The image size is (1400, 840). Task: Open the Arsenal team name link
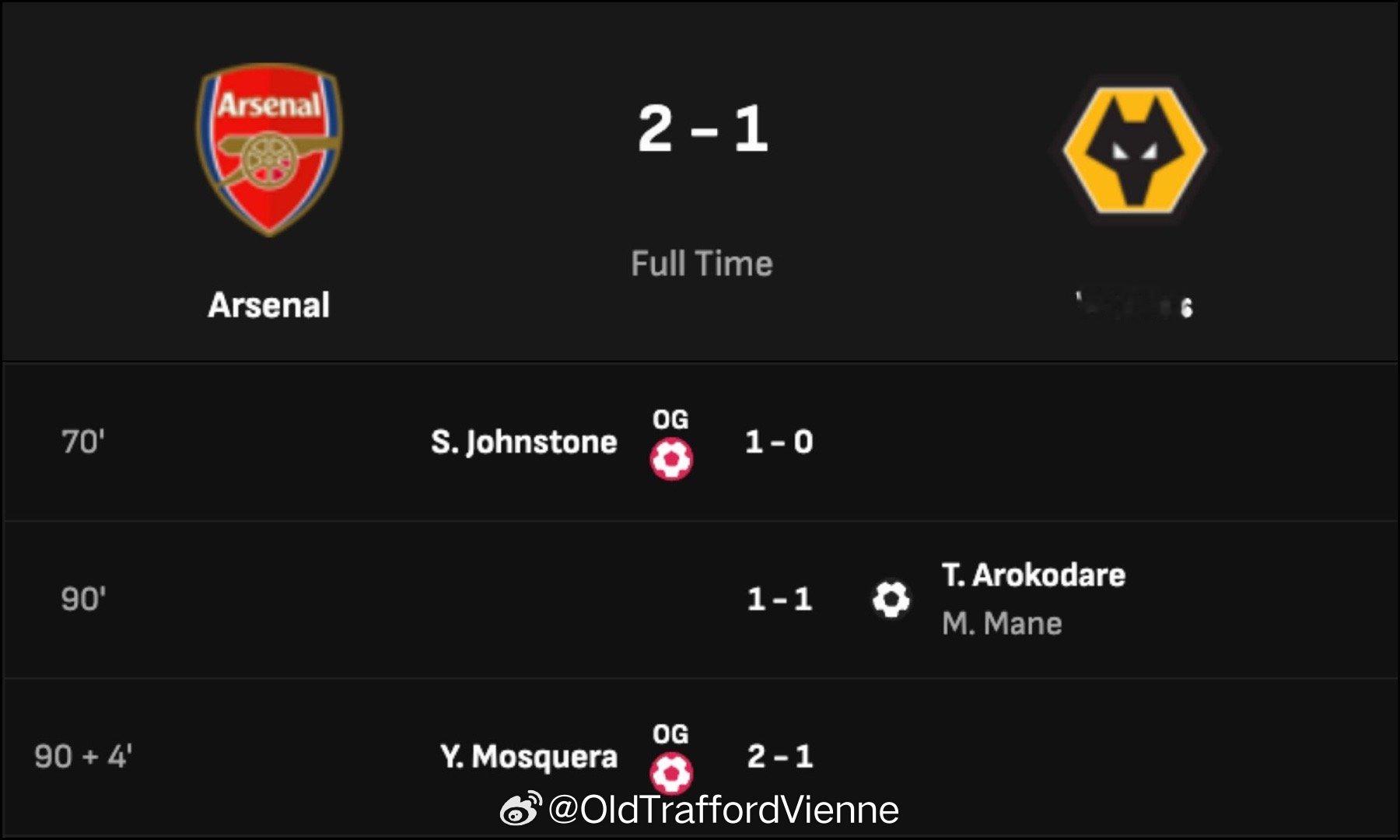[269, 305]
